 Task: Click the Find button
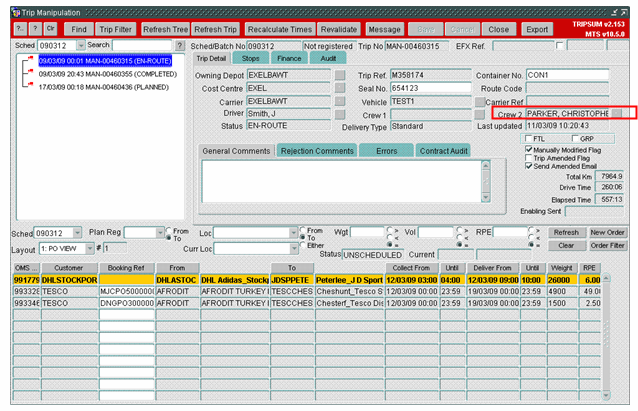pos(79,29)
